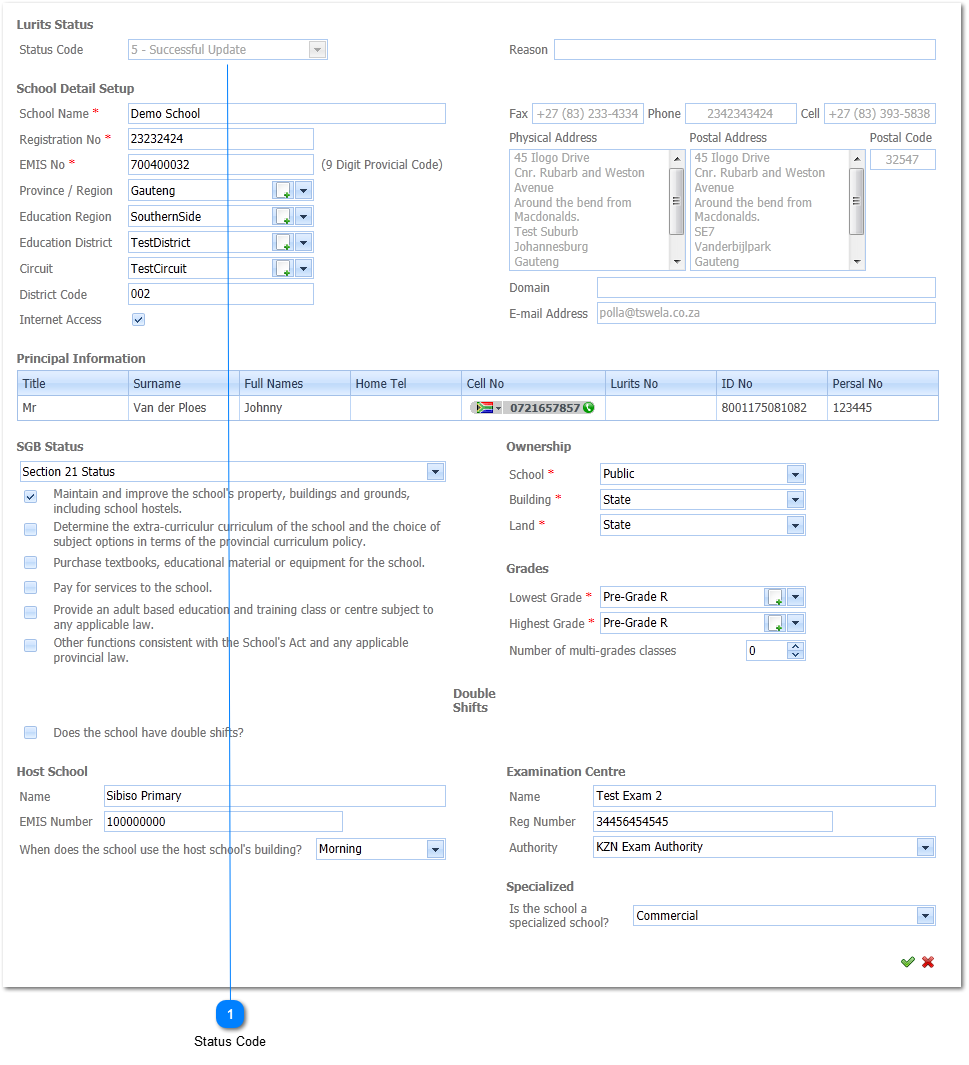Add new Highest Grade entry icon
The image size is (969, 1065).
pyautogui.click(x=775, y=623)
